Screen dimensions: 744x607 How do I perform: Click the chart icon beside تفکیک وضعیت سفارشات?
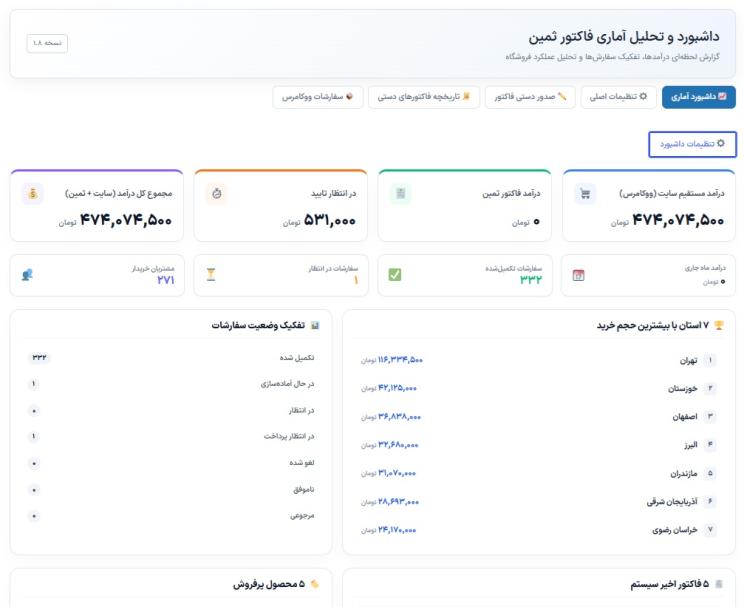(x=315, y=326)
